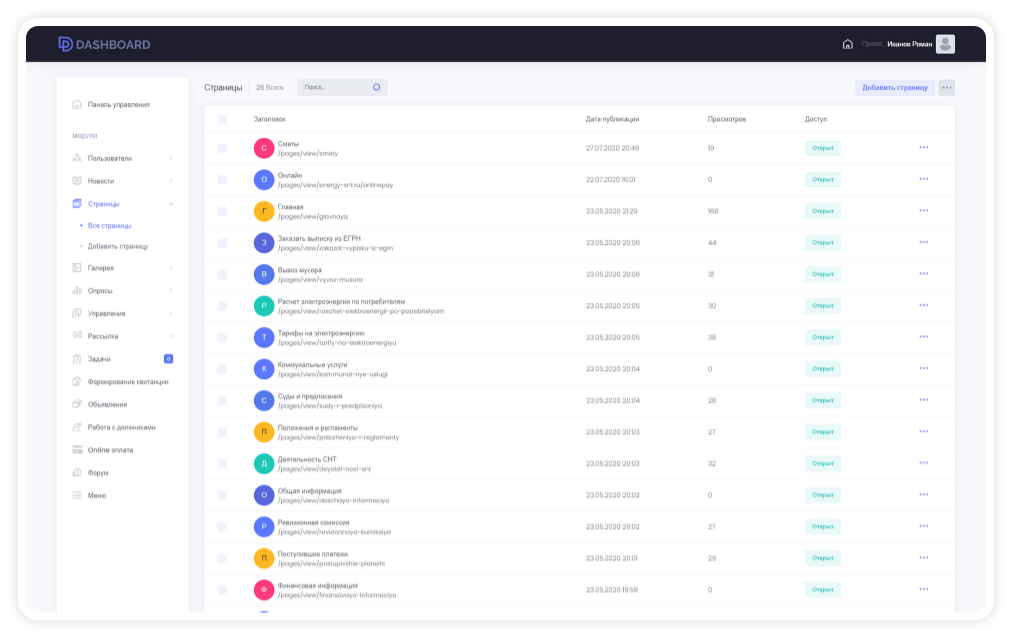
Task: Click the Форум sidebar icon
Action: coord(77,473)
